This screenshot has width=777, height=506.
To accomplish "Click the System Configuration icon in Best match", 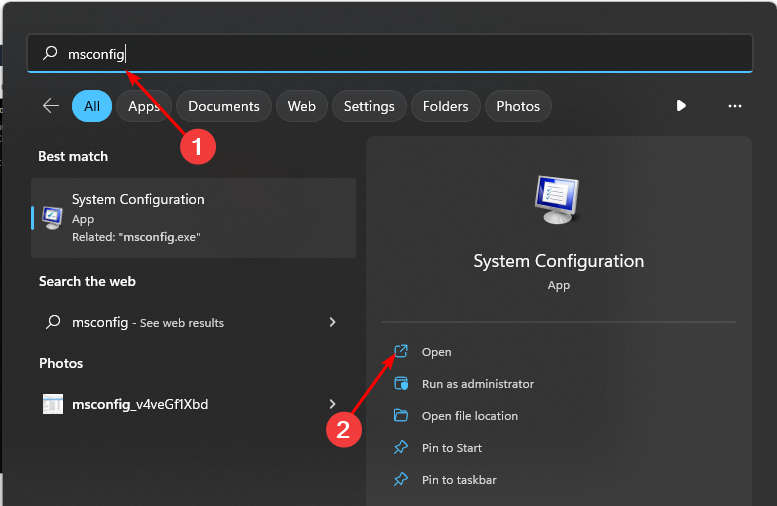I will click(x=53, y=217).
